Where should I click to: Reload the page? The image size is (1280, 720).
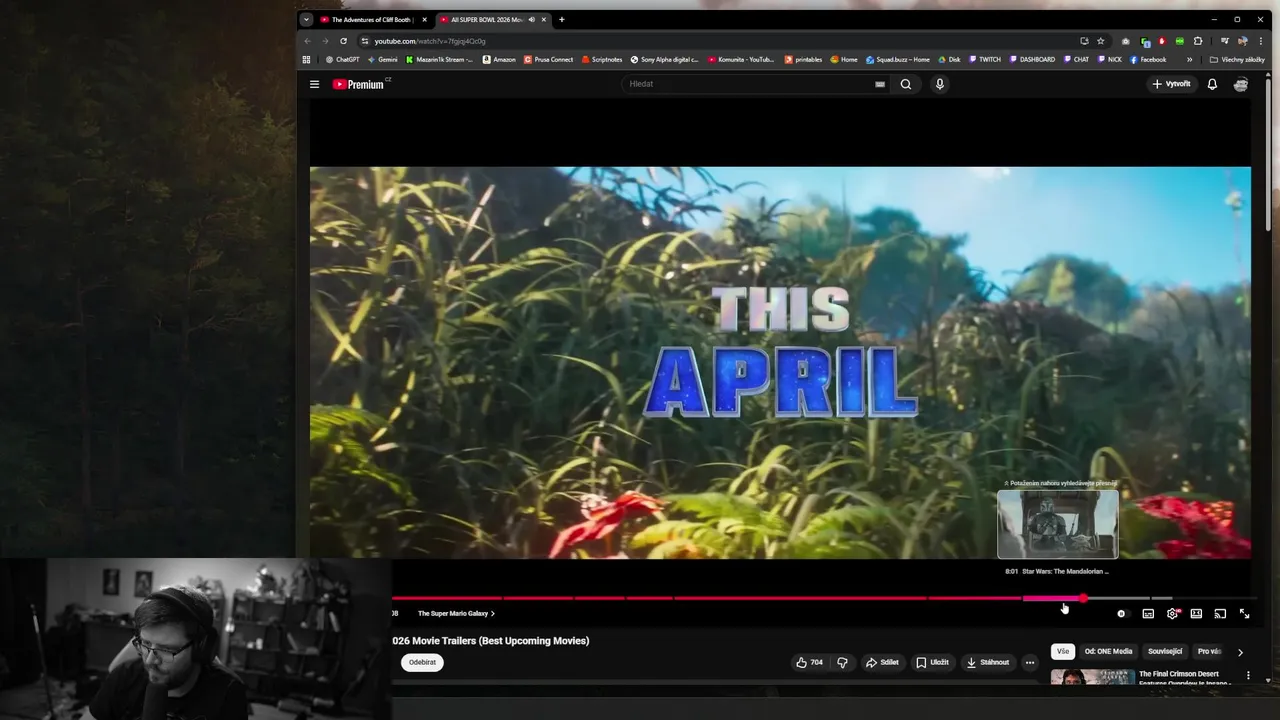(x=343, y=41)
